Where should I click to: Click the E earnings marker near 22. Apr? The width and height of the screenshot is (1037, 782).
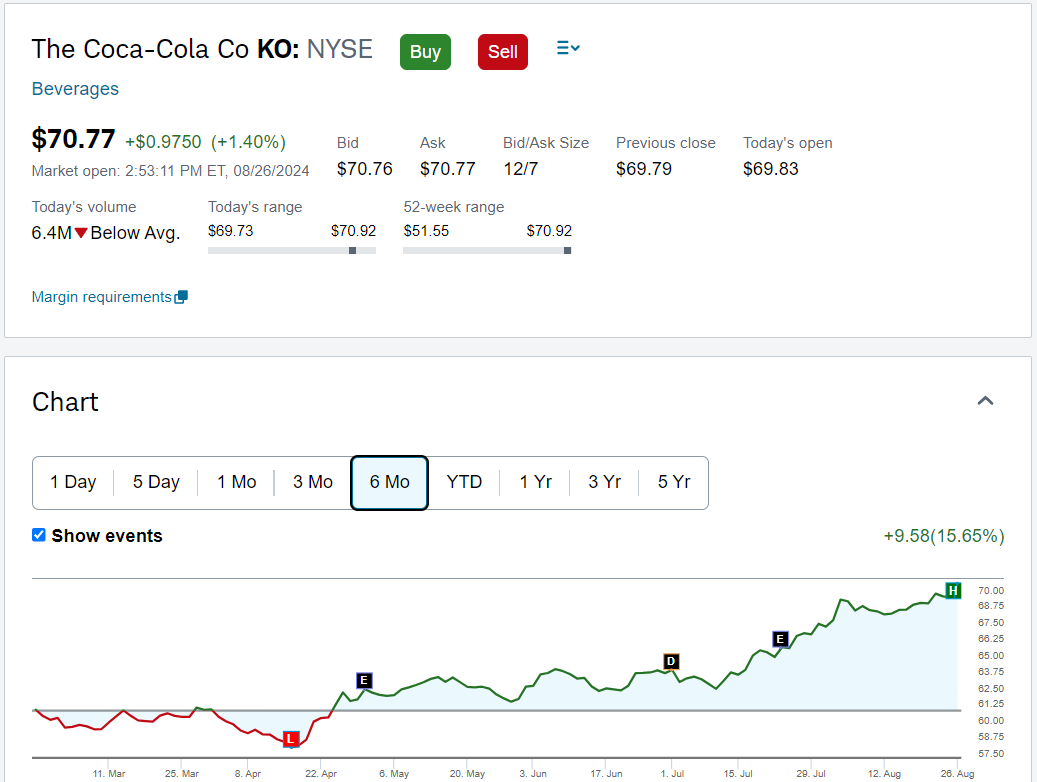click(364, 680)
